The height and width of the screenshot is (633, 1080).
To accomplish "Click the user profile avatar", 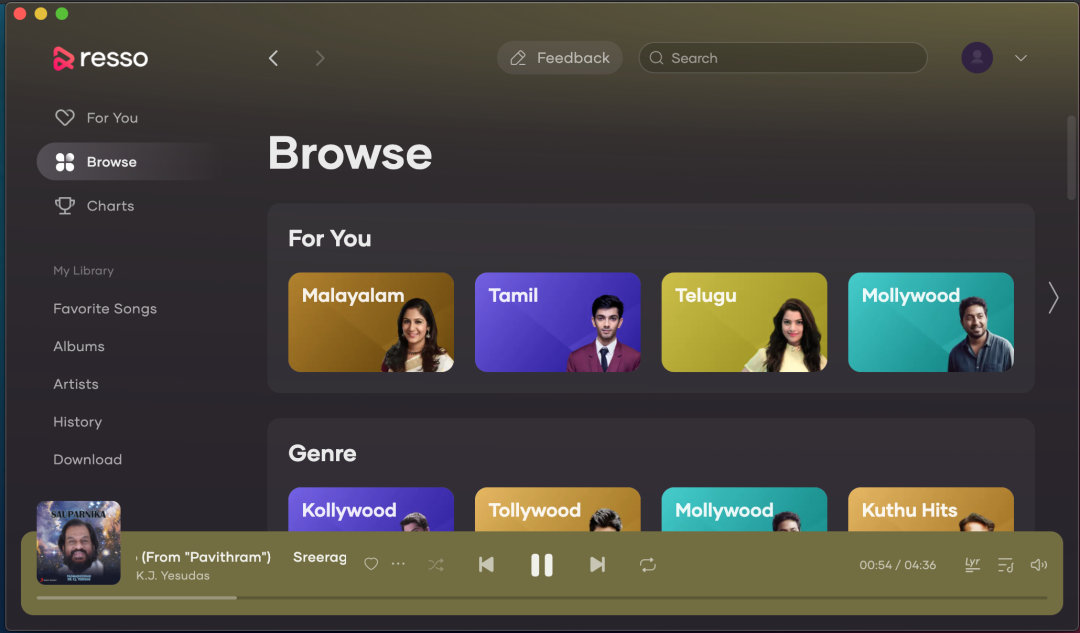I will point(977,58).
